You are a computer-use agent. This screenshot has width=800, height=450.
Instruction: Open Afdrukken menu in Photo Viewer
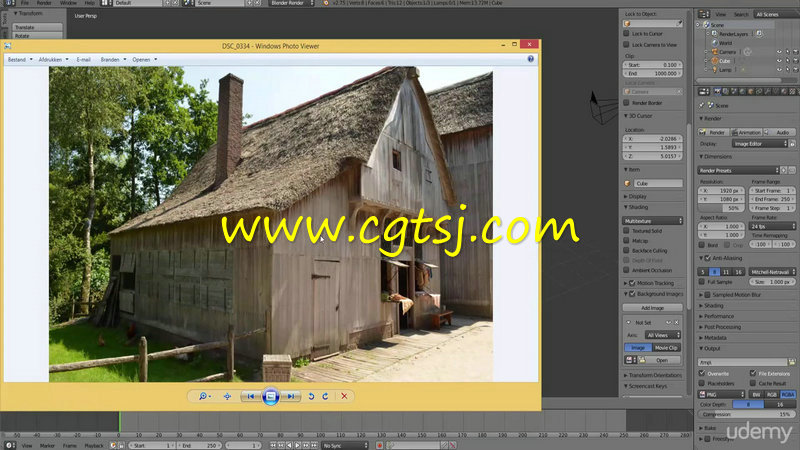point(53,60)
